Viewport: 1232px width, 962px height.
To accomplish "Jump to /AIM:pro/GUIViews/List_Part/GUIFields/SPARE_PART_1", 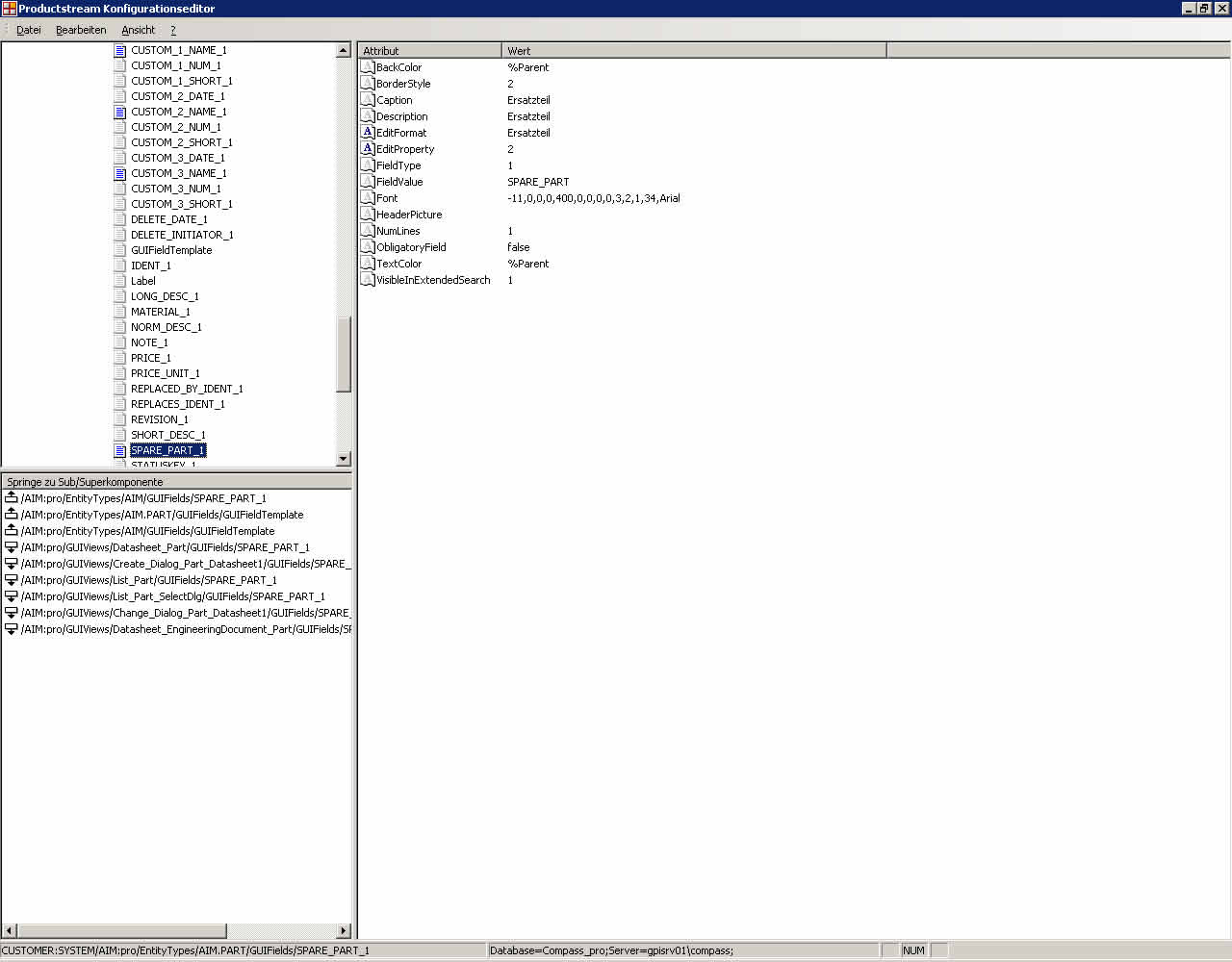I will (x=149, y=580).
